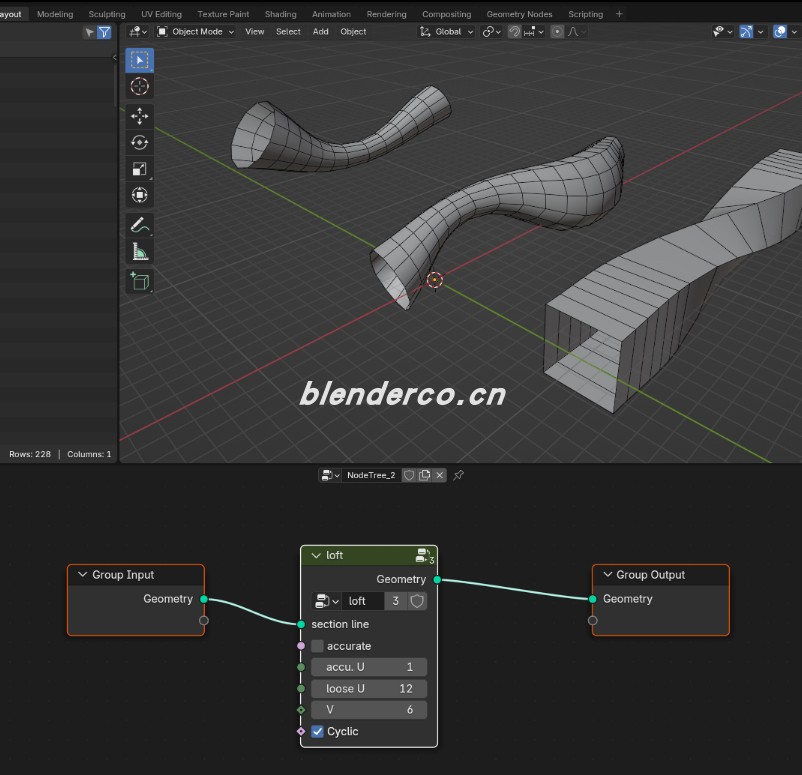Viewport: 802px width, 775px height.
Task: Open the viewport Select menu
Action: pos(288,32)
